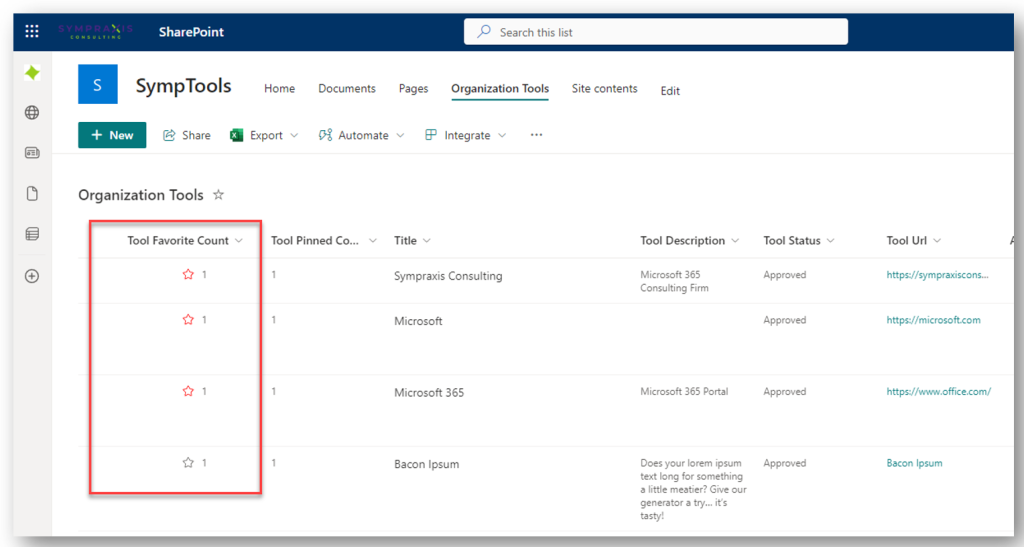Open the files page icon in left rail
Viewport: 1024px width, 547px height.
32,193
